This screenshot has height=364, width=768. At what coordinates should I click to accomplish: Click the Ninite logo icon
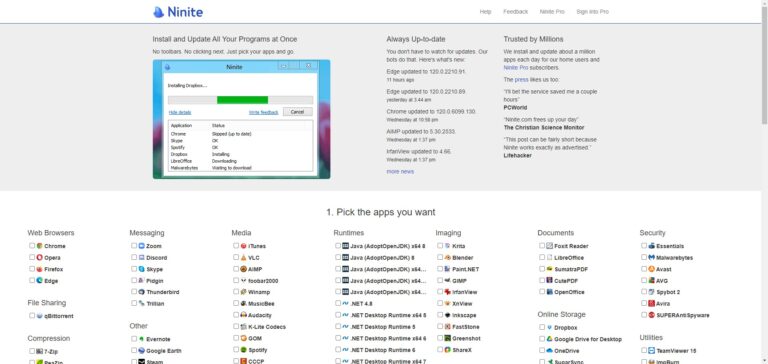coord(158,12)
